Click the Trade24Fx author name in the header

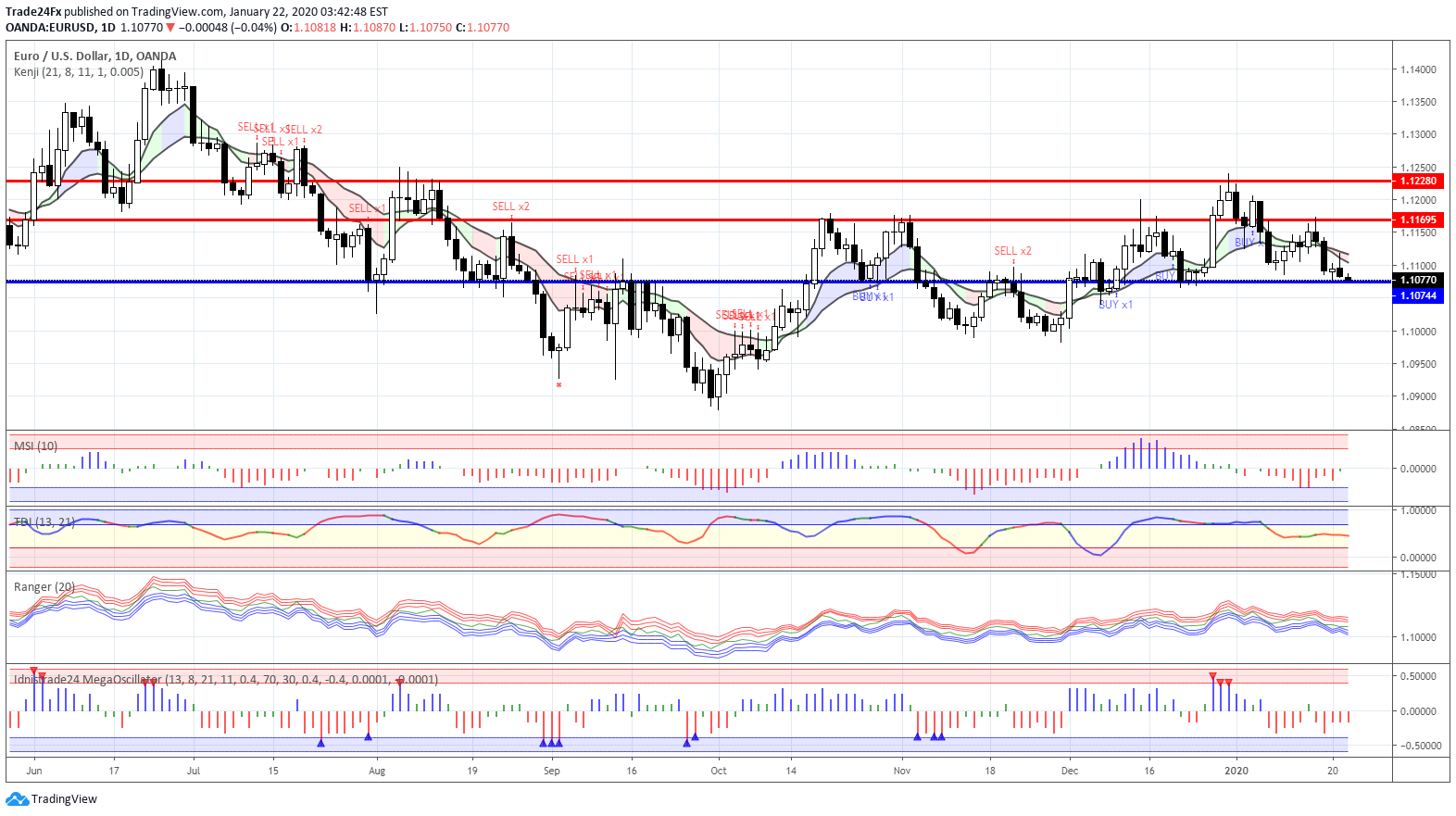[x=33, y=12]
